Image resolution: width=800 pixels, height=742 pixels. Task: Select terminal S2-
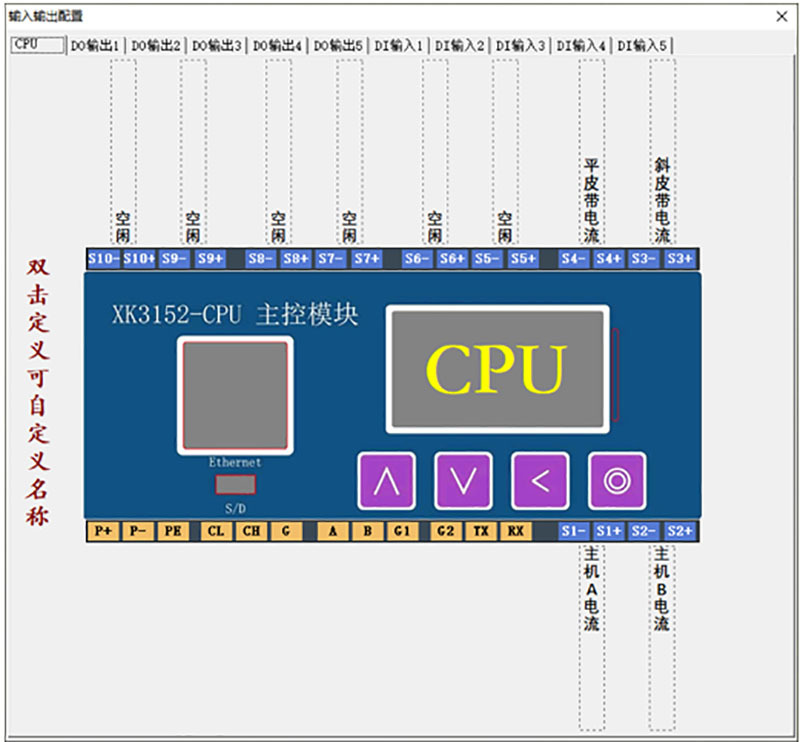644,531
